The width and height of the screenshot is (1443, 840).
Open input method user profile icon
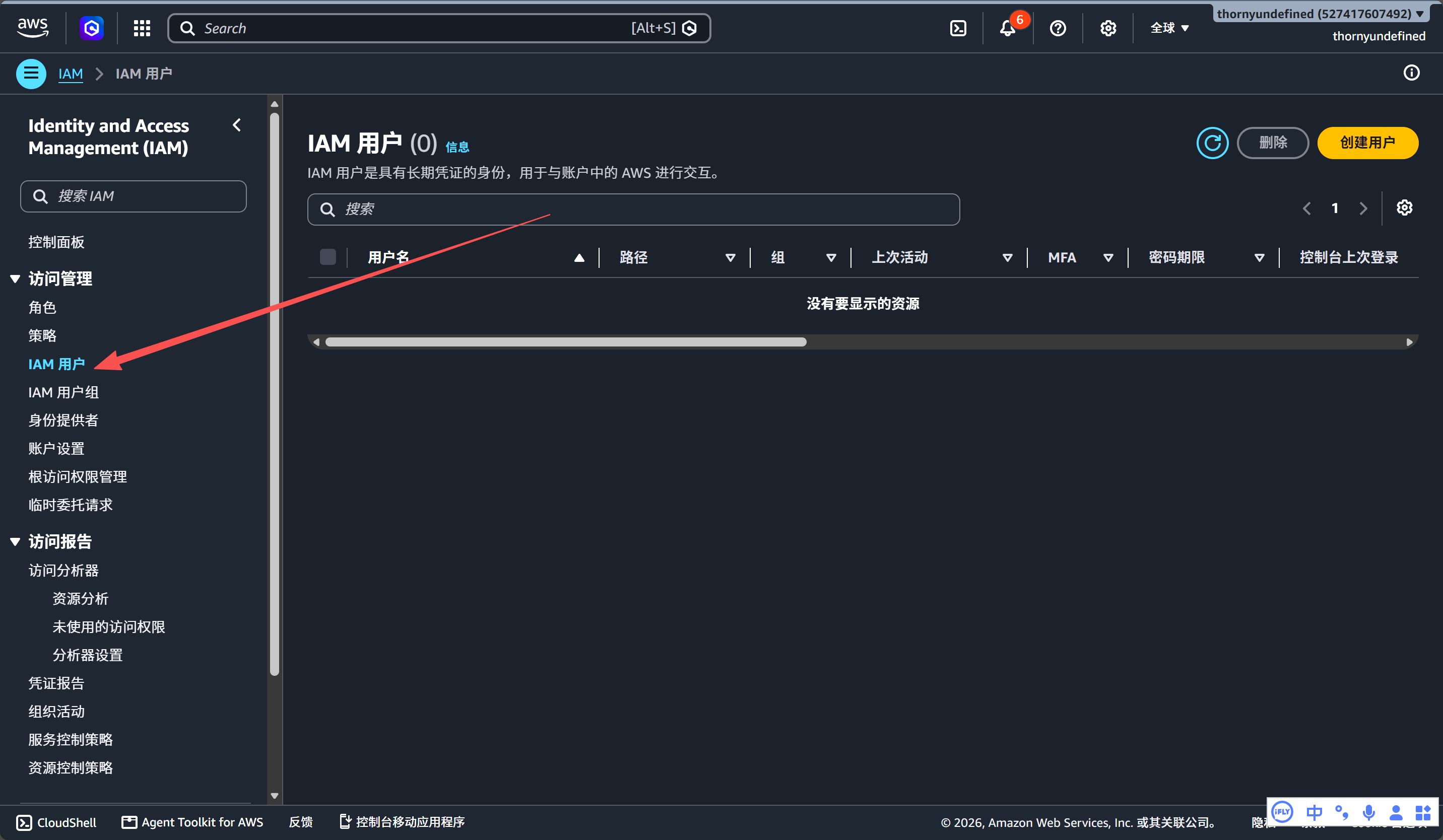pos(1396,812)
